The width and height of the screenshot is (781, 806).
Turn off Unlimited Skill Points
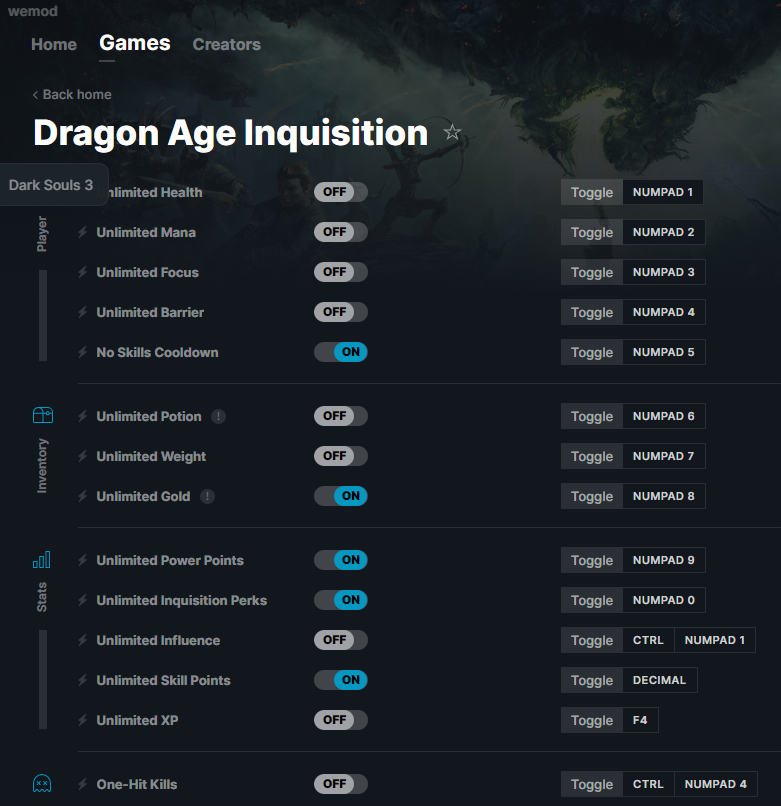click(x=341, y=680)
